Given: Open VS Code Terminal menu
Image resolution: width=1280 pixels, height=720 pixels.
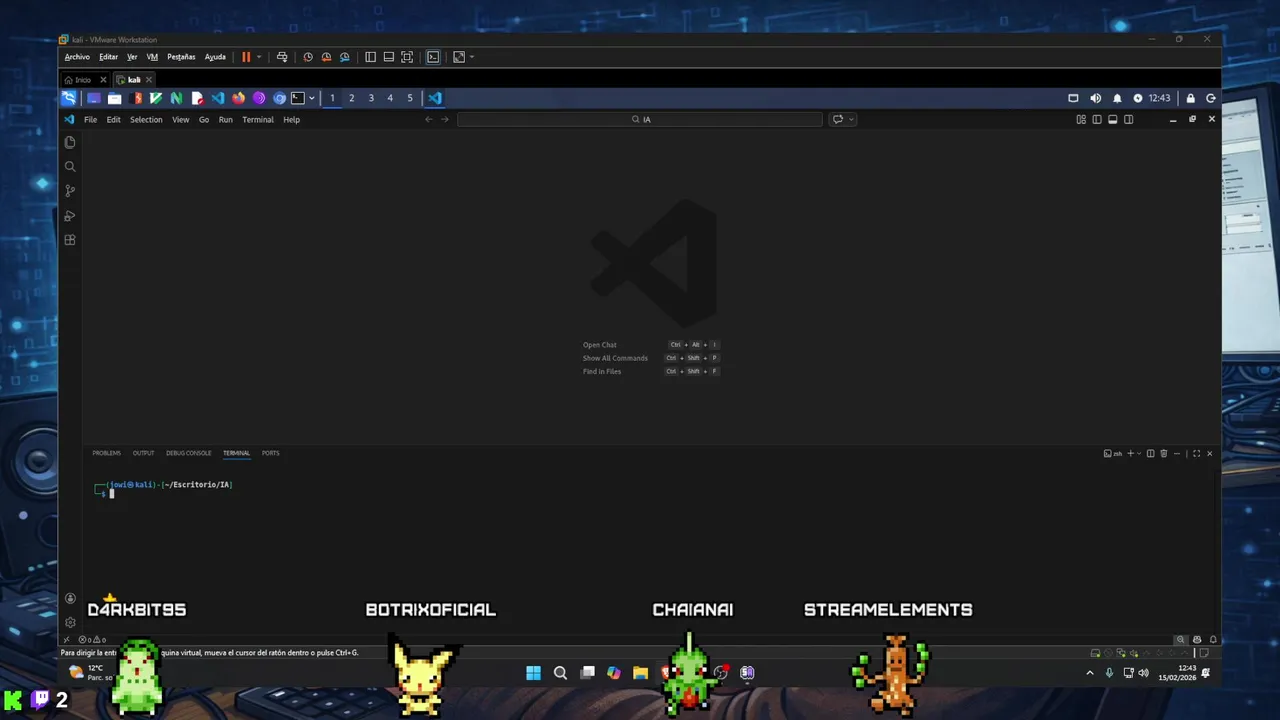Looking at the screenshot, I should 258,119.
